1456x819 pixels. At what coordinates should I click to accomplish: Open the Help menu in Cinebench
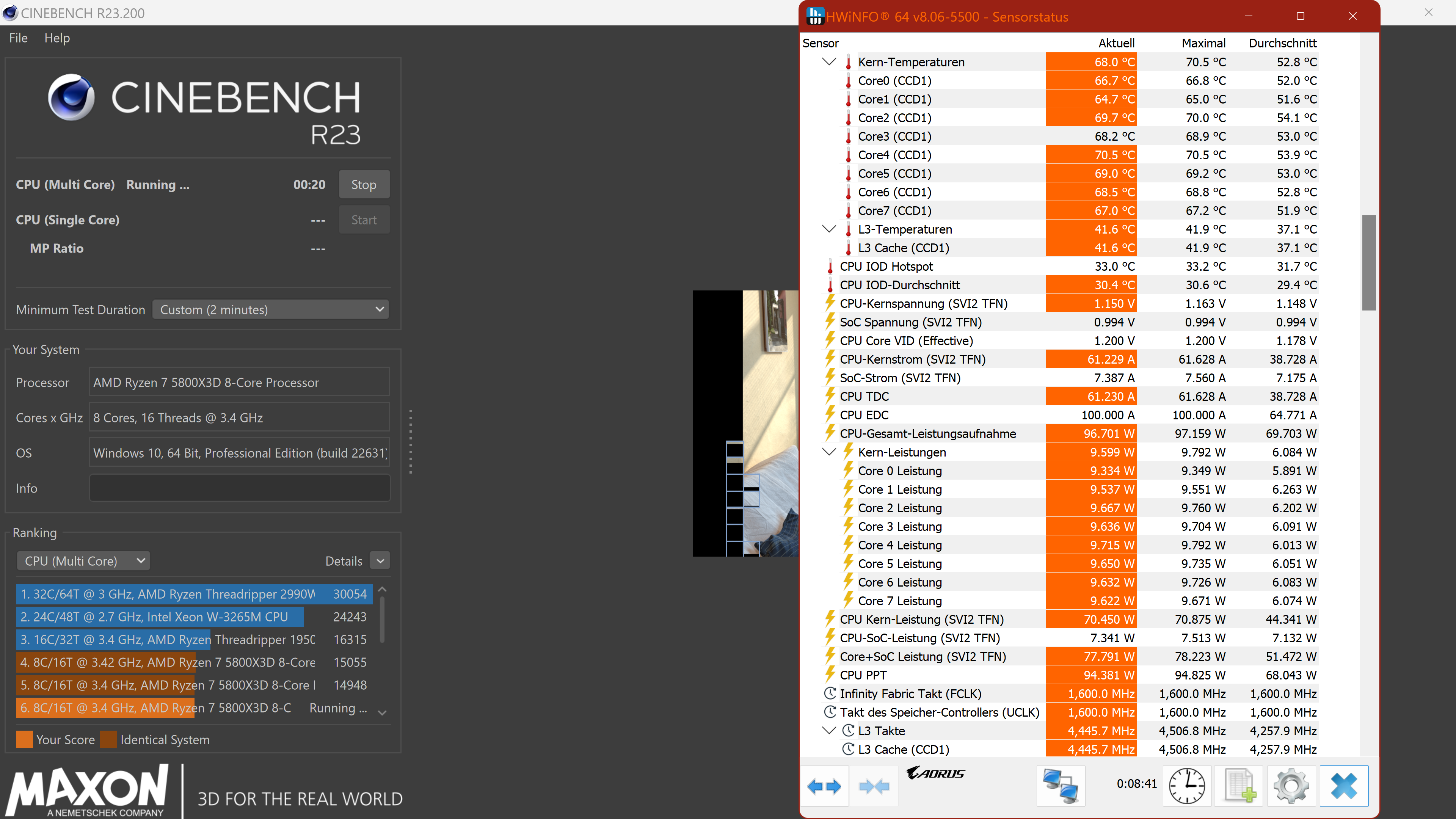57,38
